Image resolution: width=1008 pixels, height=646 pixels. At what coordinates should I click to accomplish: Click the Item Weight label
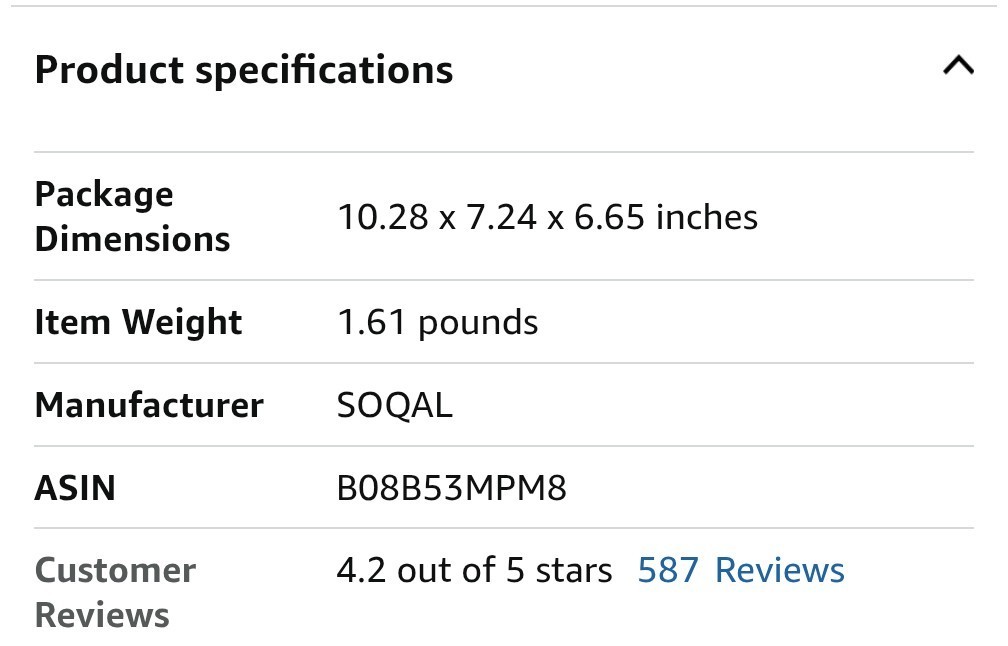point(138,321)
